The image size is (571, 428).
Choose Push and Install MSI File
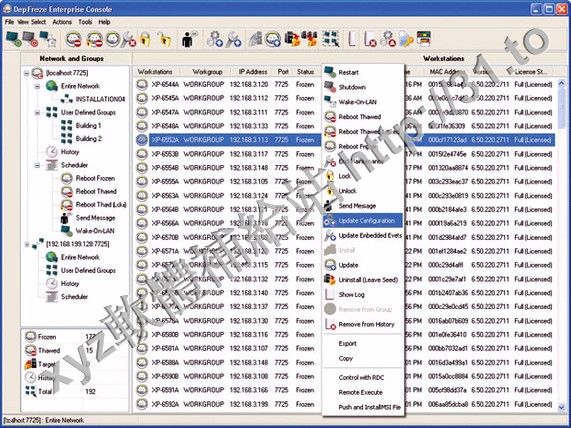coord(363,407)
